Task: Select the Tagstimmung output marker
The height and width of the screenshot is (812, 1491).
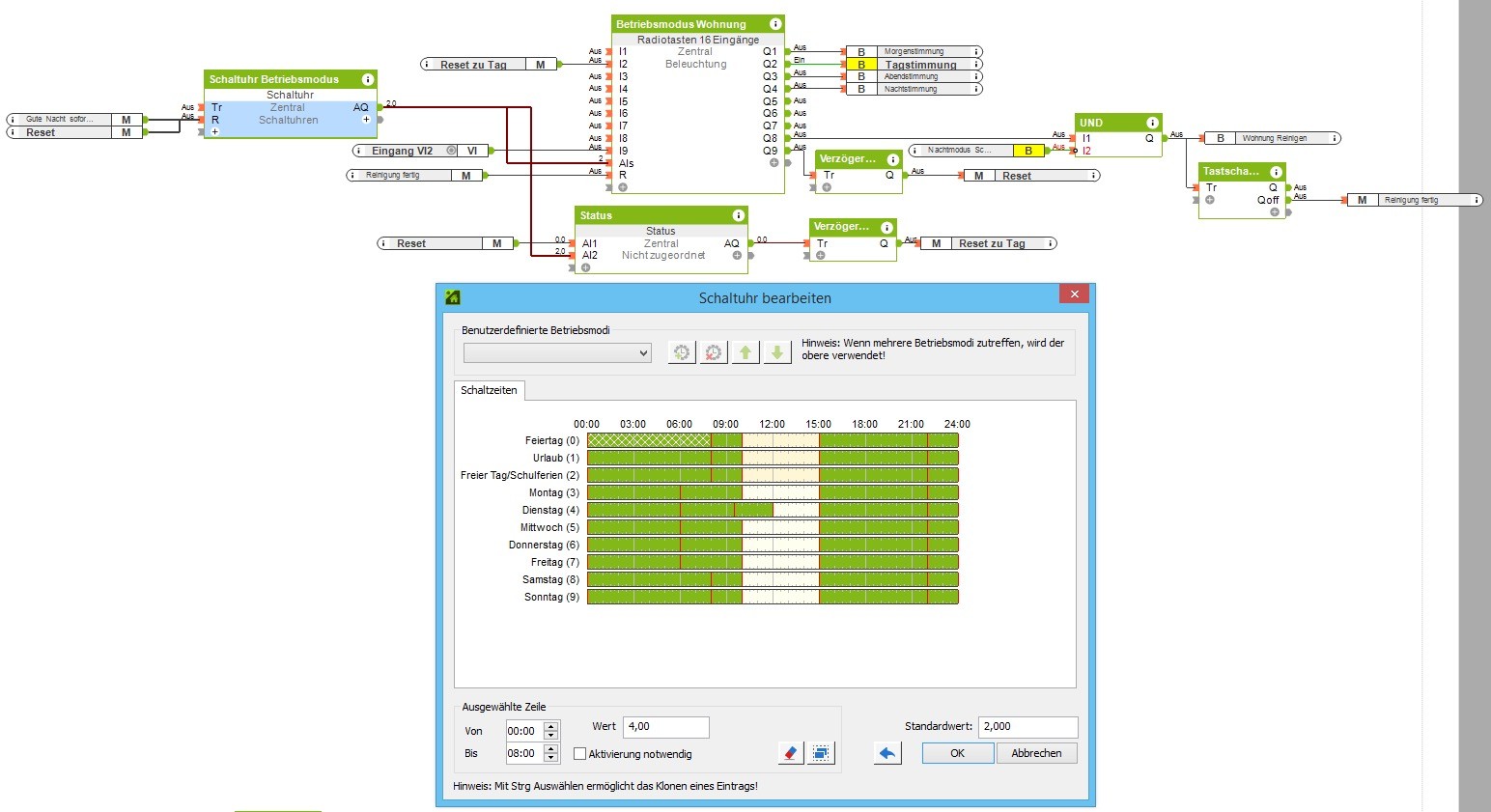Action: (x=914, y=65)
